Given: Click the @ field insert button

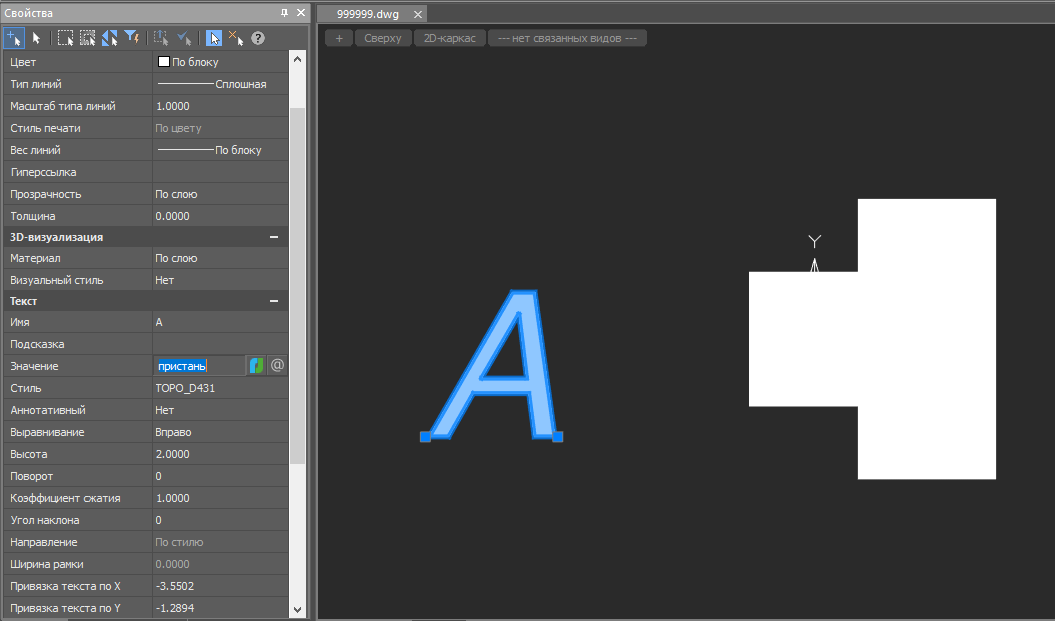Looking at the screenshot, I should point(278,366).
